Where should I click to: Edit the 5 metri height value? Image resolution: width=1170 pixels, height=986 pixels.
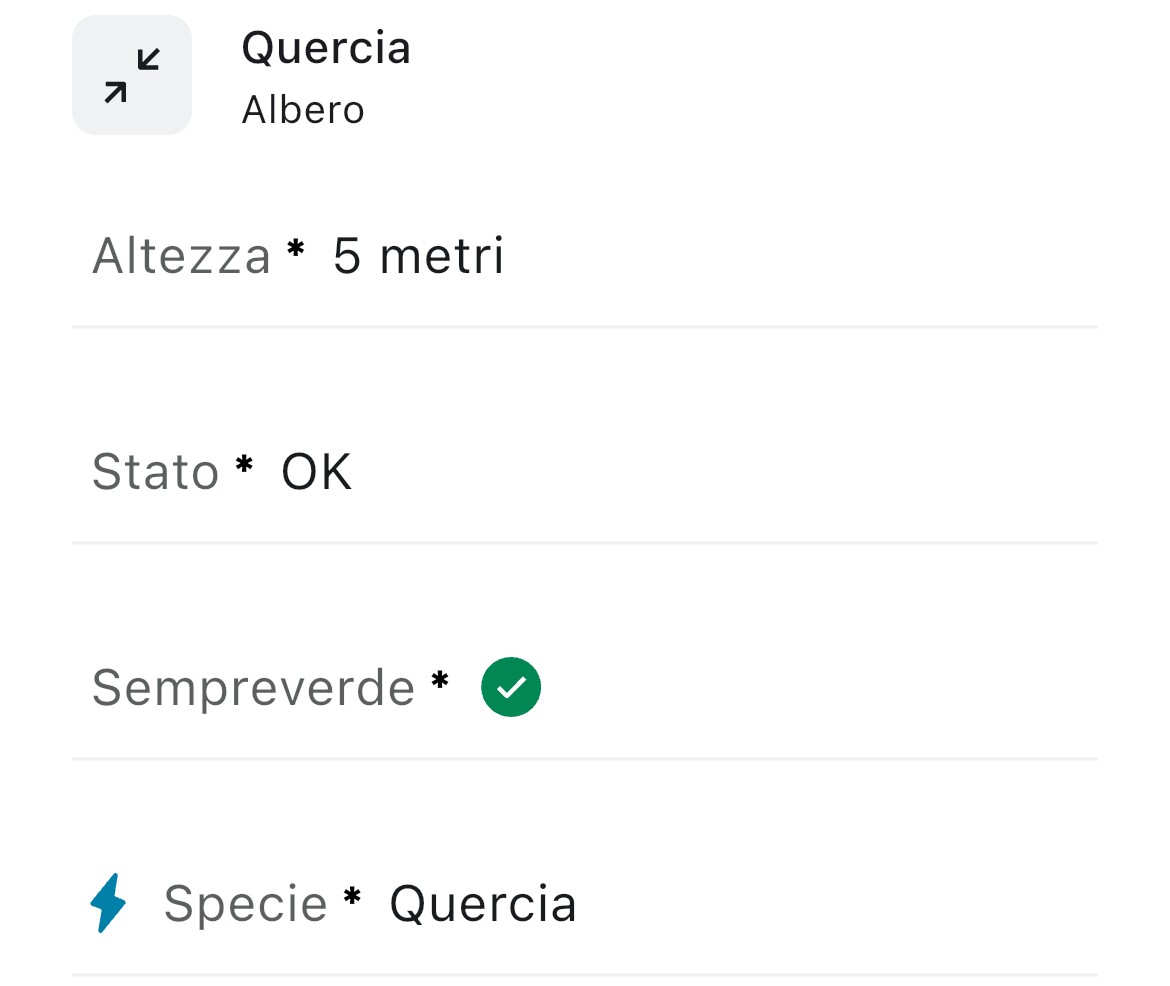(x=418, y=256)
